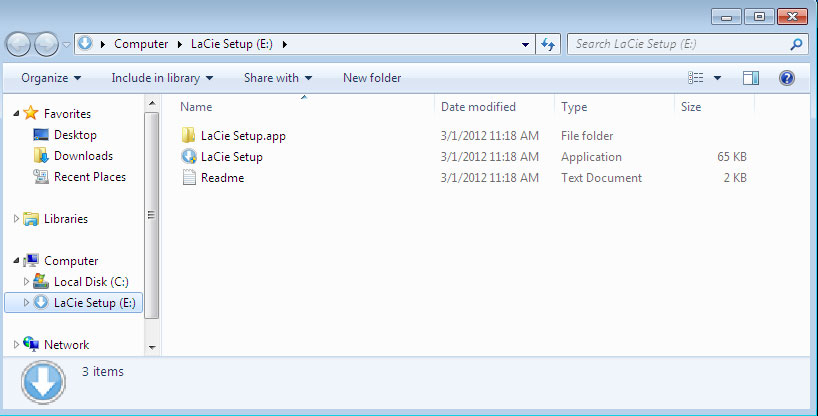Sort by the Date modified column header
The height and width of the screenshot is (416, 818).
(x=478, y=107)
